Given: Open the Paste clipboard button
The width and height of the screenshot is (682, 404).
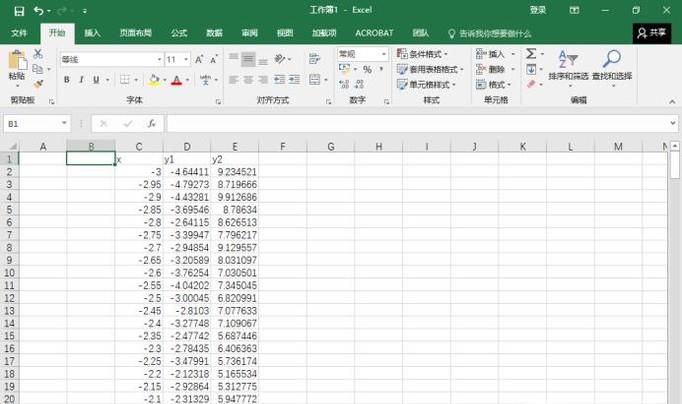Looking at the screenshot, I should tap(17, 67).
